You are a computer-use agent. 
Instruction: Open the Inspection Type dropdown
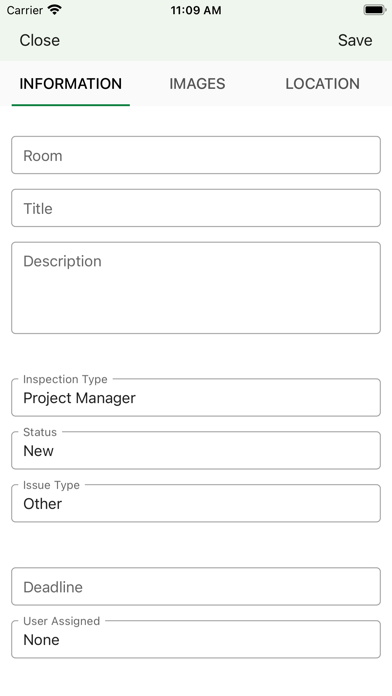click(x=196, y=397)
